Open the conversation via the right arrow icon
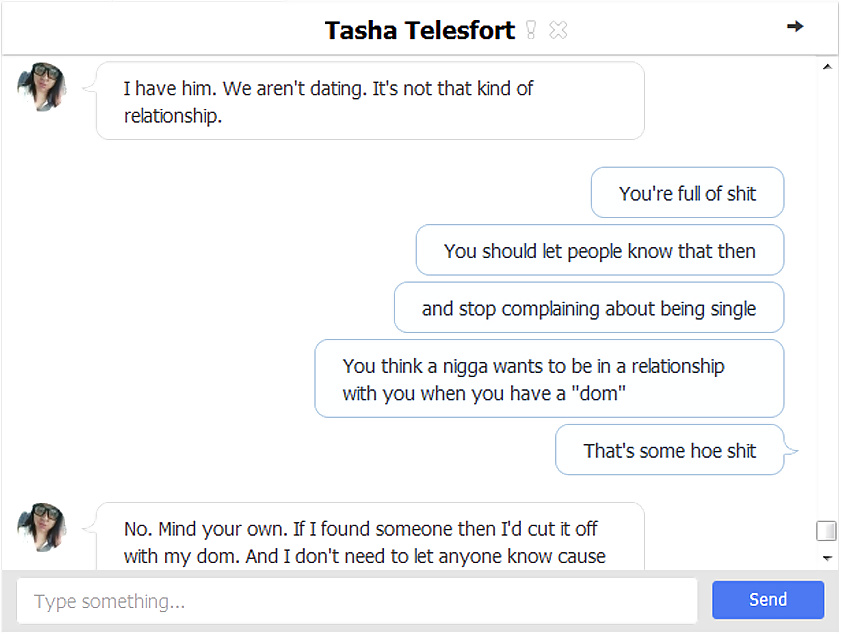 [795, 27]
